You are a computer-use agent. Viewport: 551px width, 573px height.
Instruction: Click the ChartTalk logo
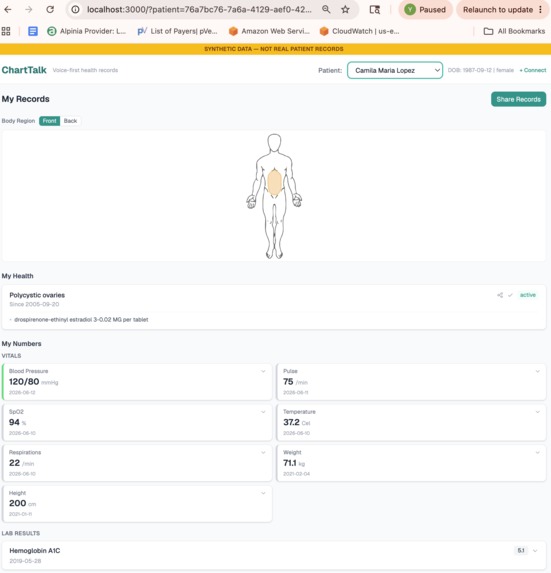(24, 70)
